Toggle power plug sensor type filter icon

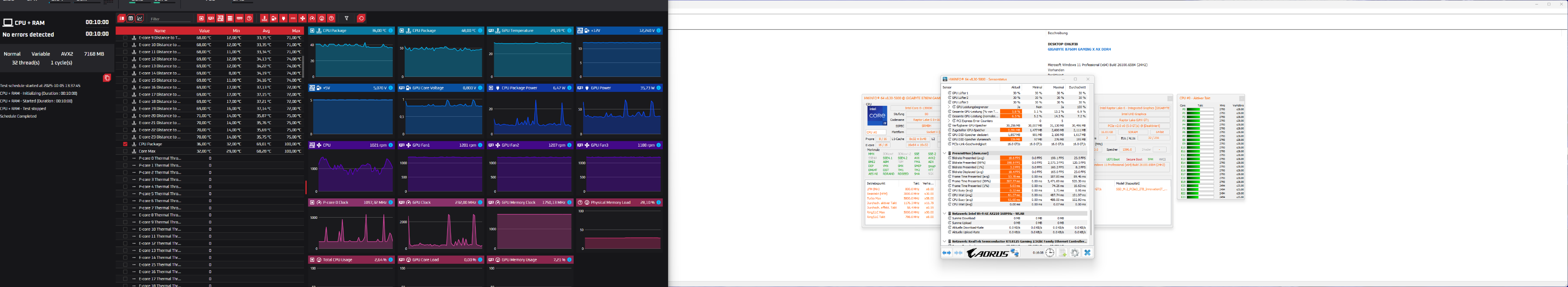[284, 18]
